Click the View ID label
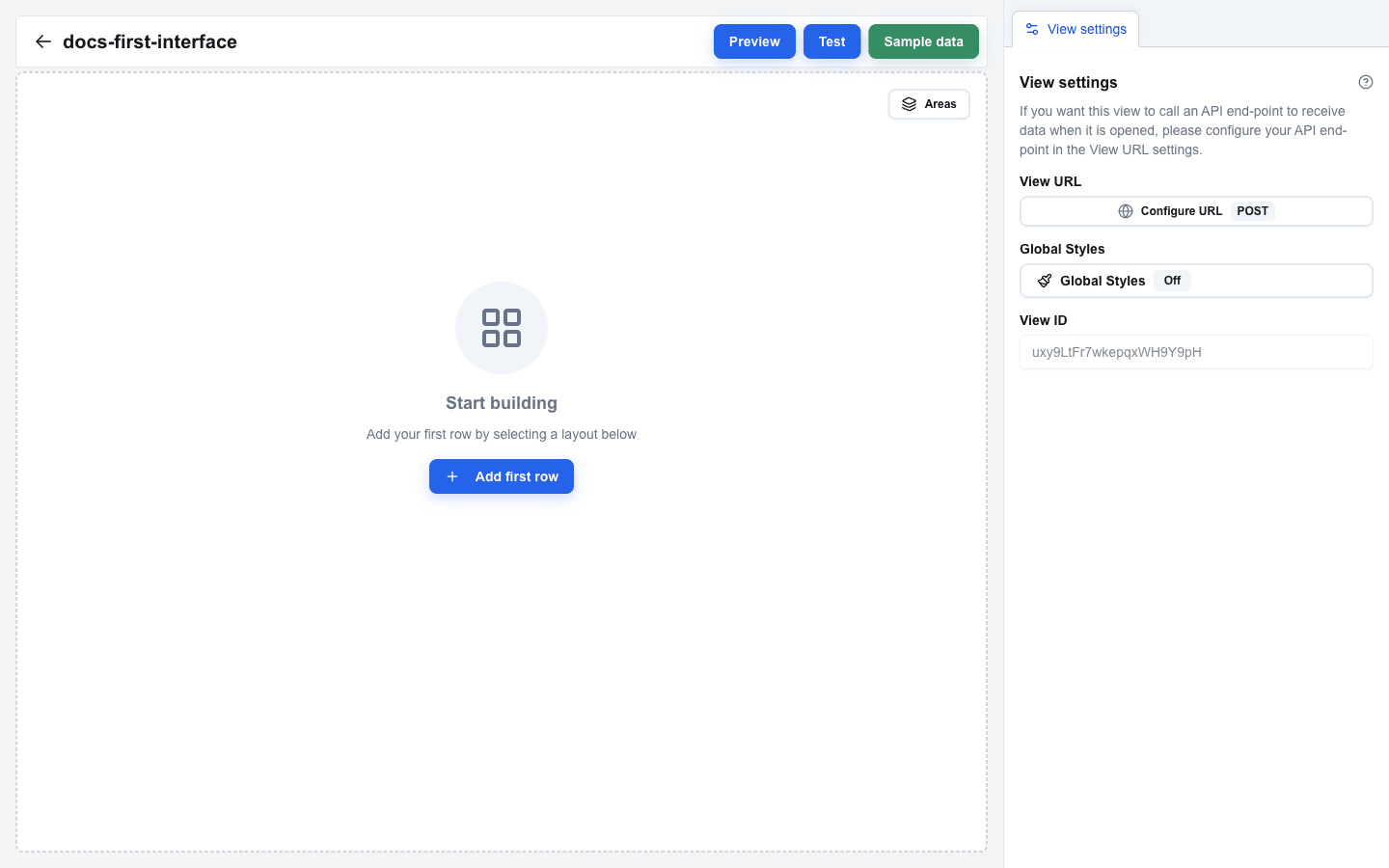Image resolution: width=1389 pixels, height=868 pixels. 1044,320
